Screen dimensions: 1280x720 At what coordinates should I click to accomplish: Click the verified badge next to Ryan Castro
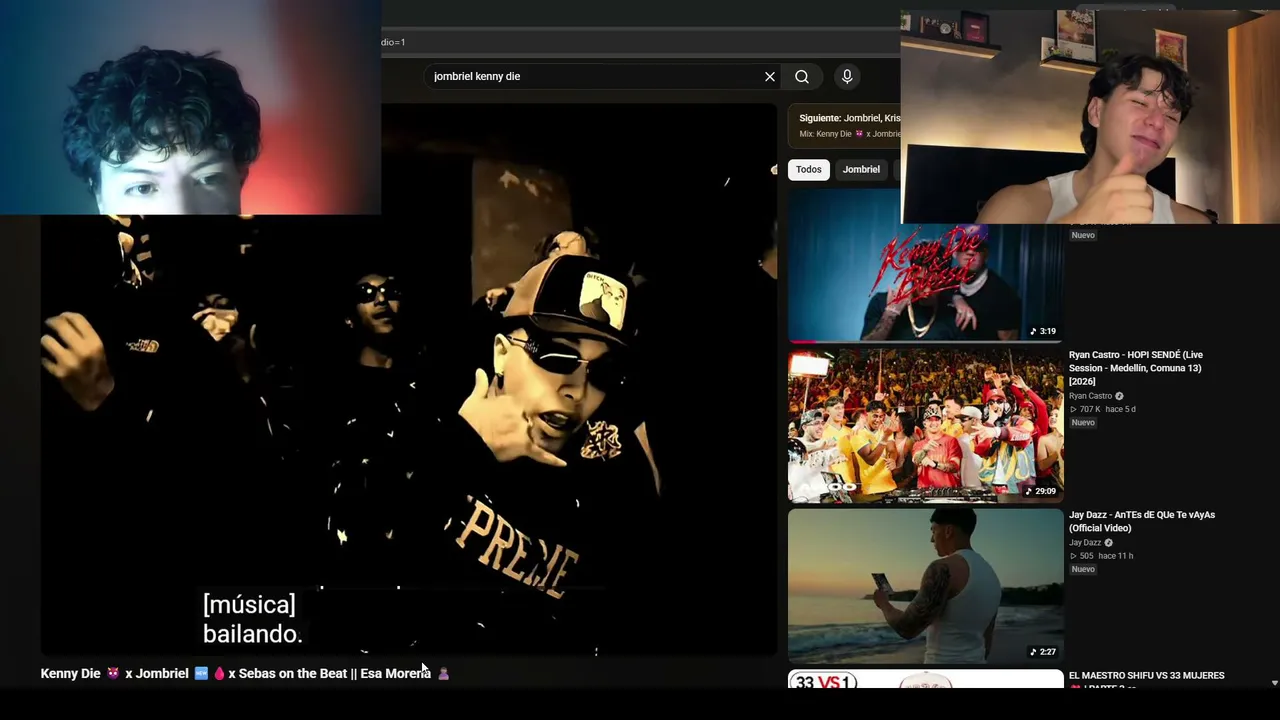coord(1119,396)
